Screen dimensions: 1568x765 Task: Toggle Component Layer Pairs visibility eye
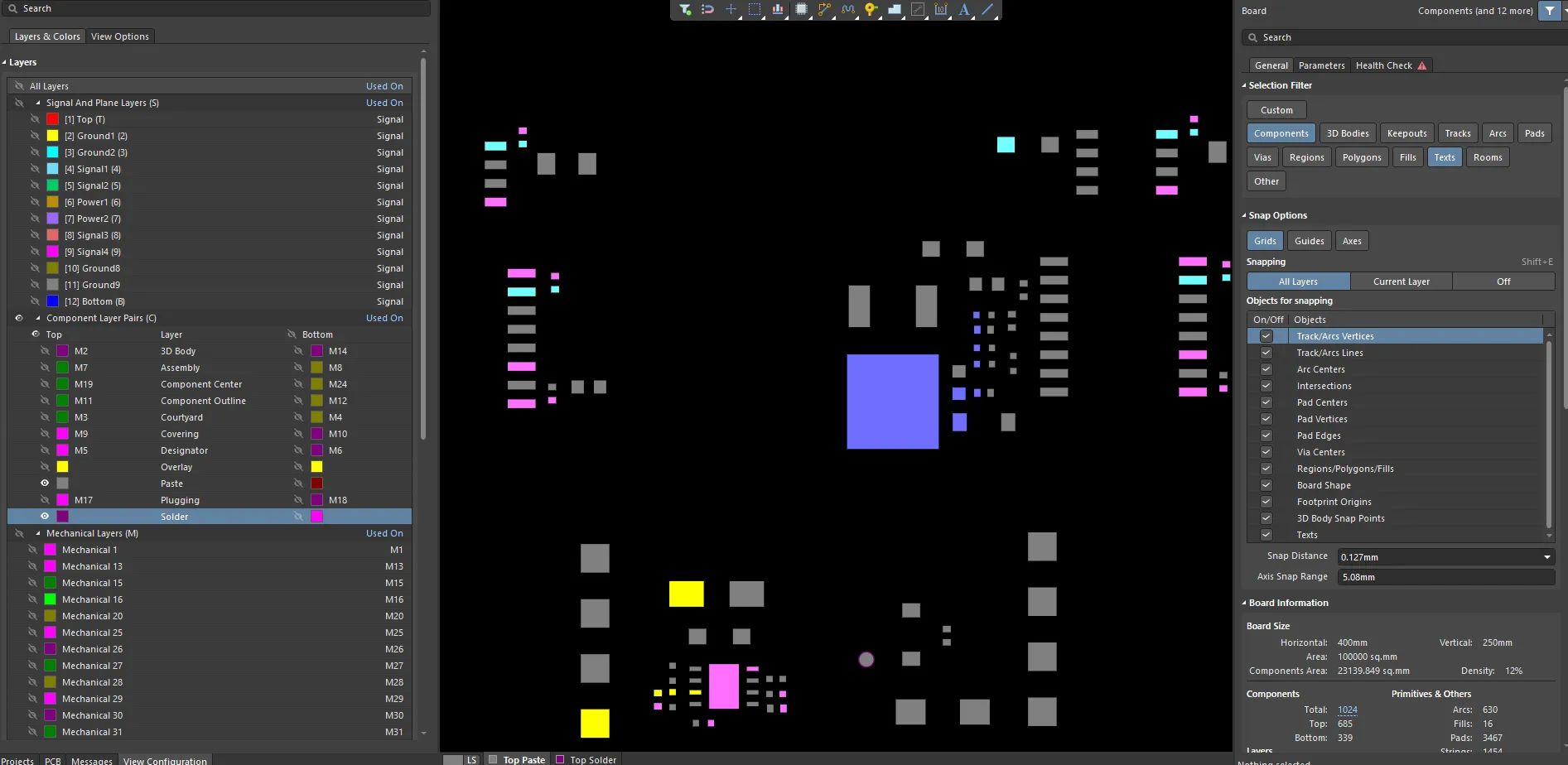[x=19, y=318]
